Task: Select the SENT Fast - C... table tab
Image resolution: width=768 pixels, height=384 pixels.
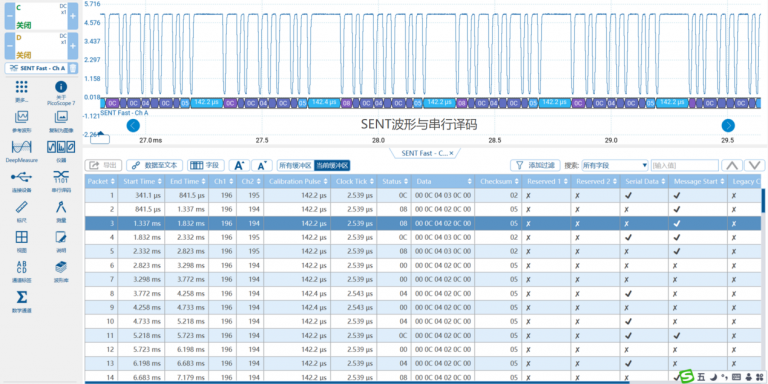Action: click(x=424, y=153)
